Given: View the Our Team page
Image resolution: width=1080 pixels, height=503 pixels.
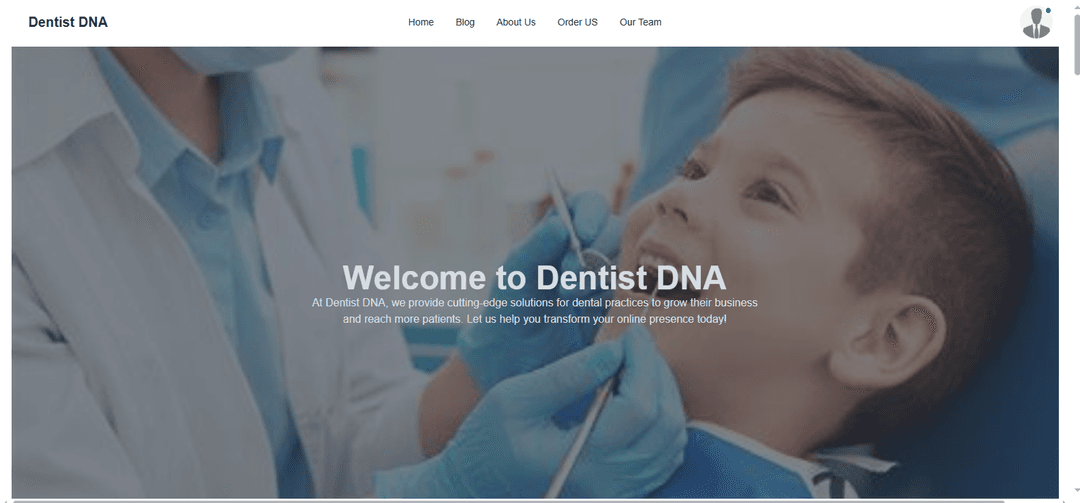Looking at the screenshot, I should (641, 22).
